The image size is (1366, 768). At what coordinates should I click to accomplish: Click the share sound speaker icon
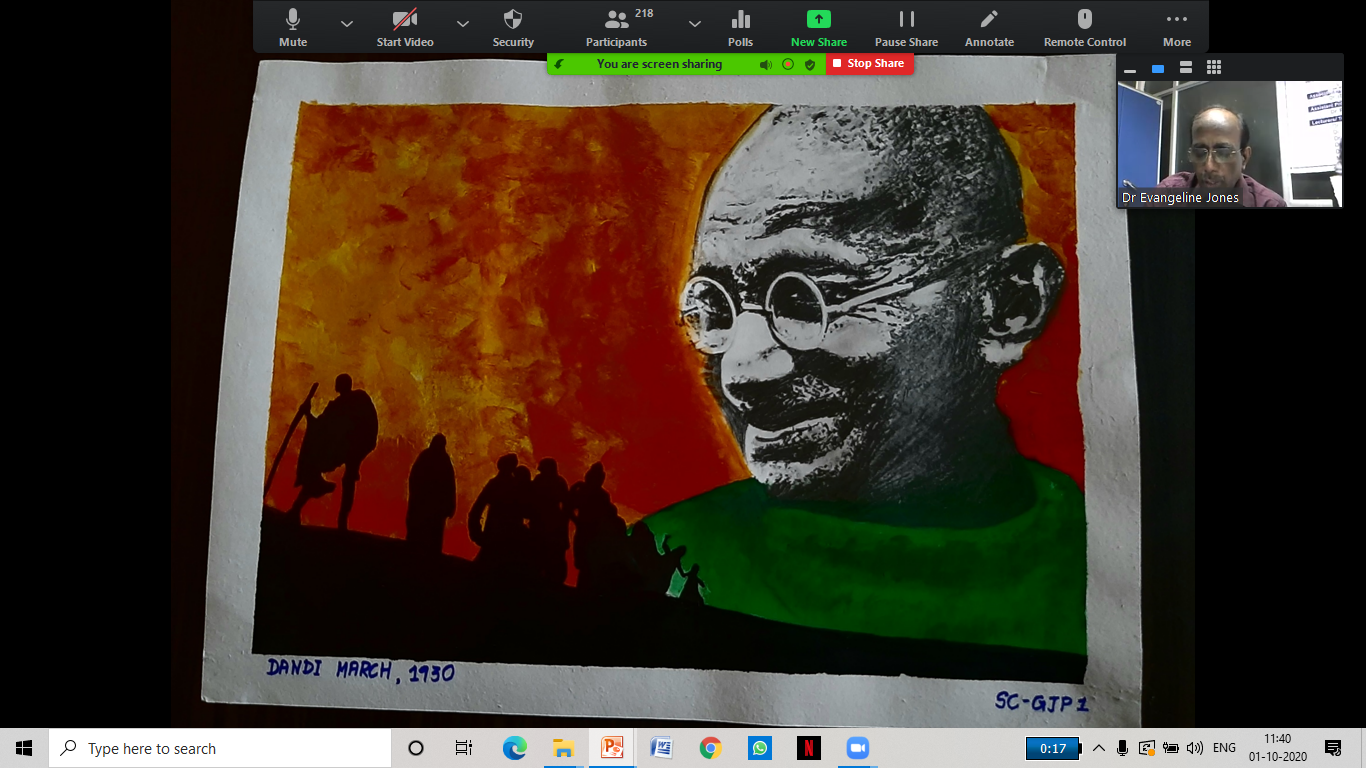(766, 64)
